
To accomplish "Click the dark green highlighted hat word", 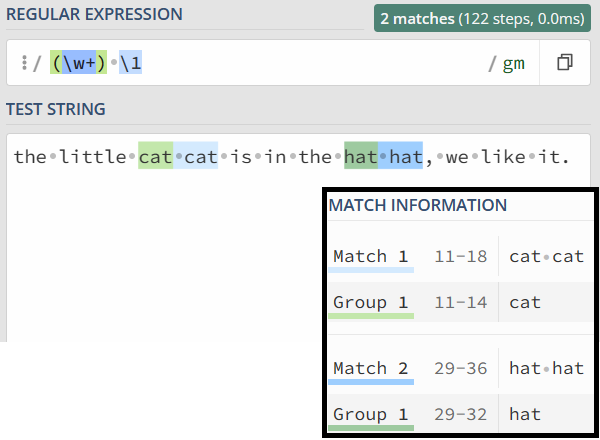I will click(x=361, y=157).
